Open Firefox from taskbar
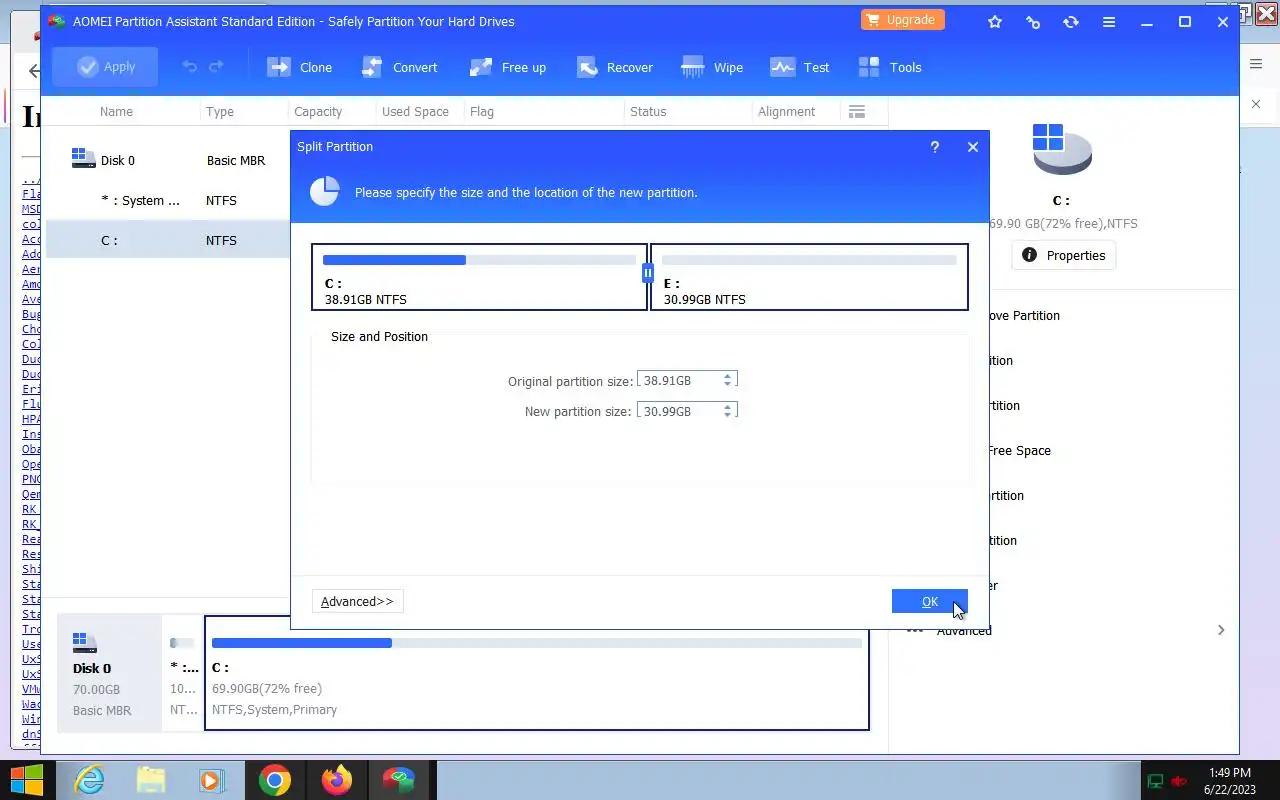The width and height of the screenshot is (1280, 800). [x=337, y=780]
